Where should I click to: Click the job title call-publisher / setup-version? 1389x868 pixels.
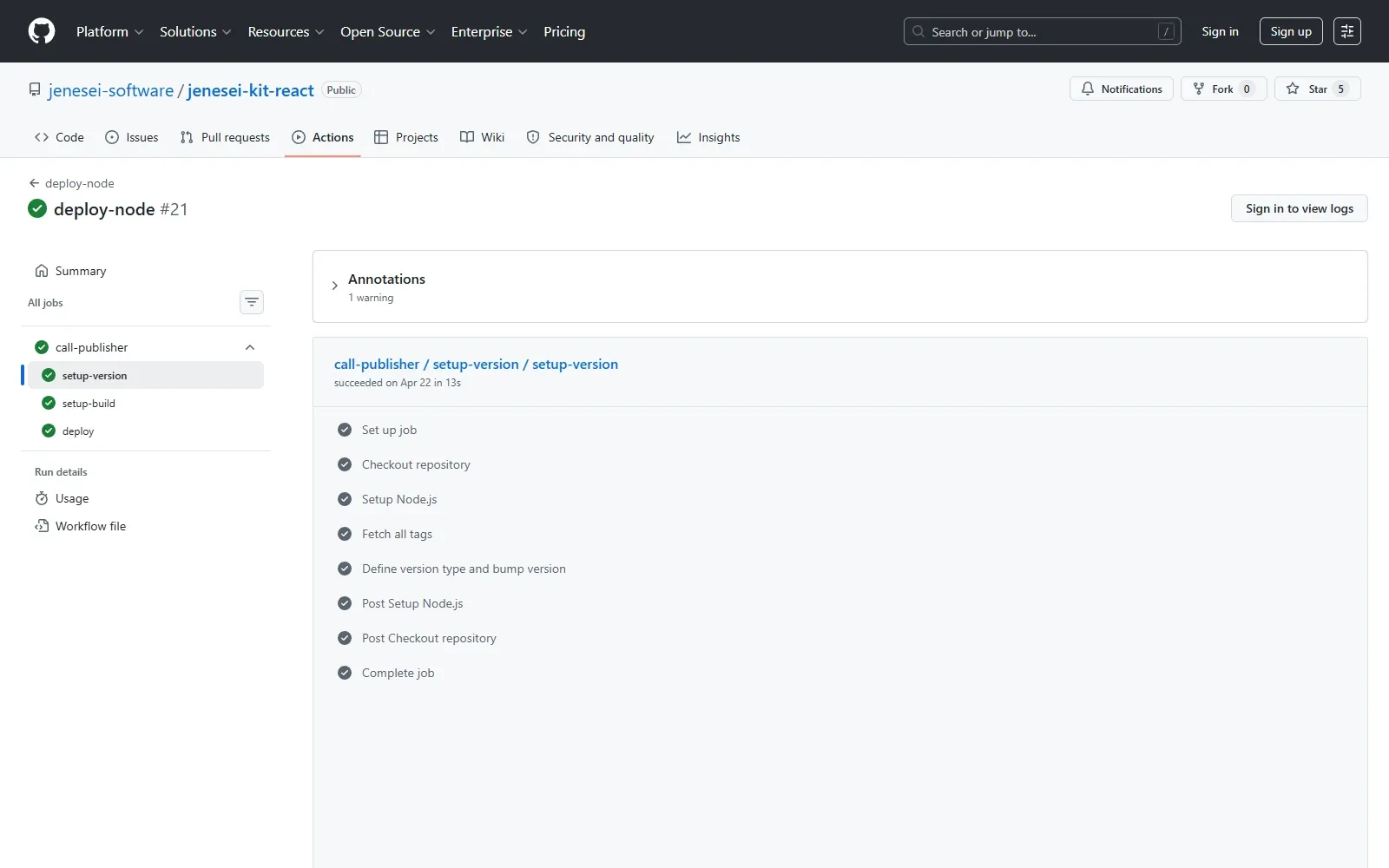(x=476, y=365)
